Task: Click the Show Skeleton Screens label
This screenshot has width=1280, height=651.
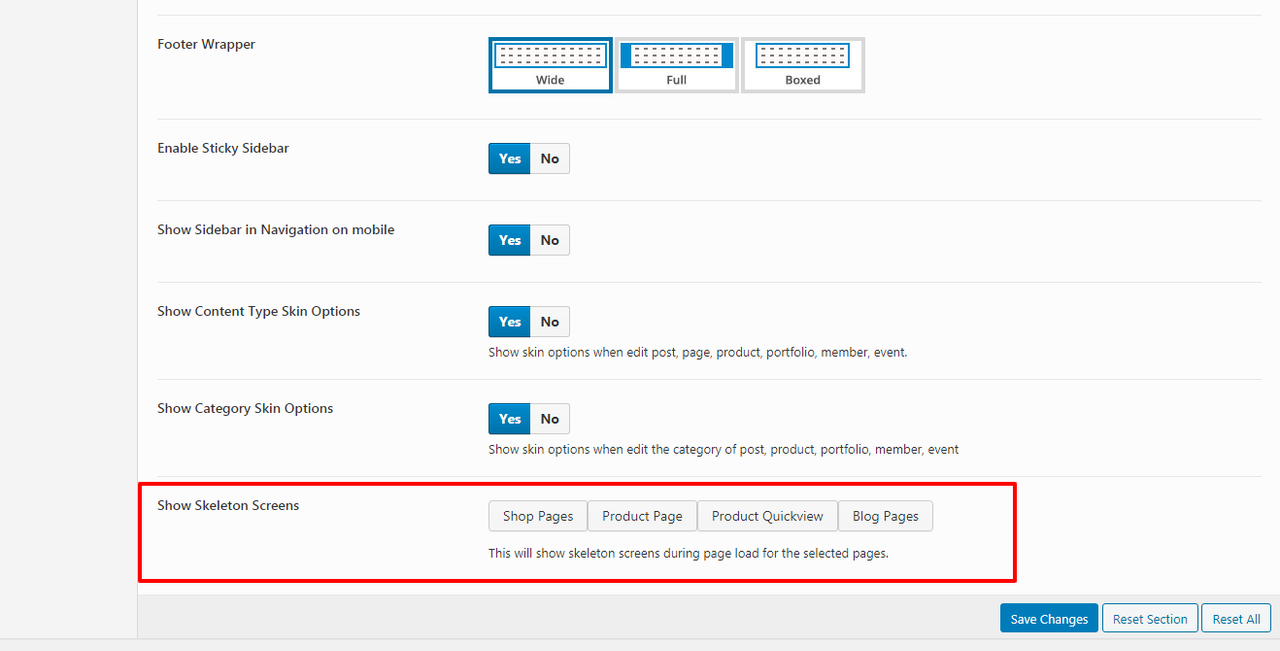Action: pos(228,506)
